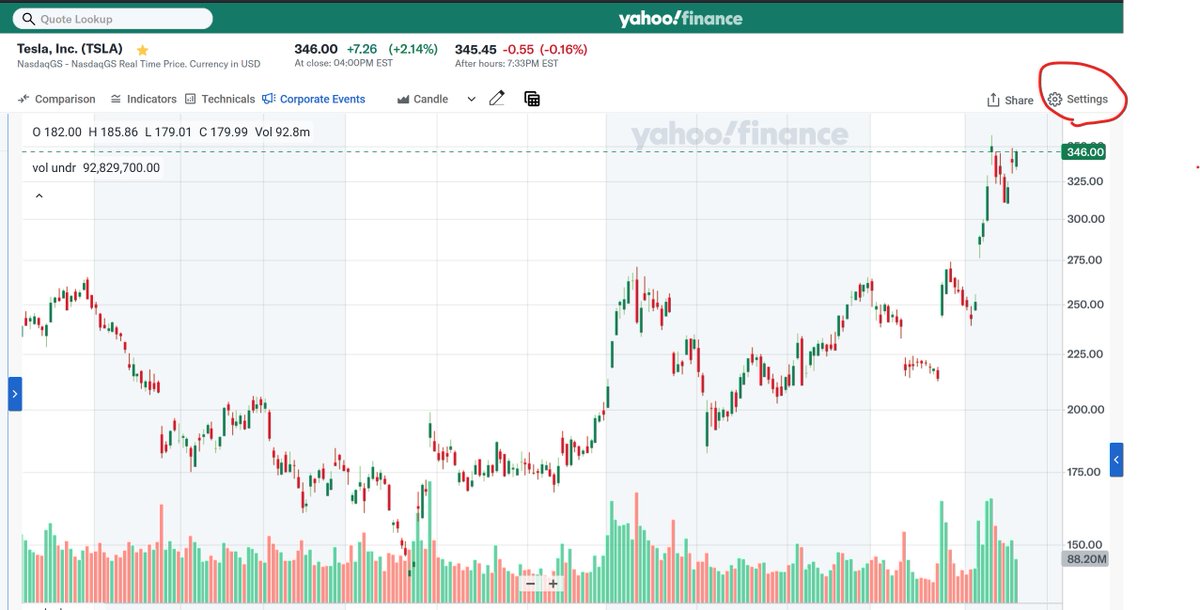
Task: Click 'After hours: 7:33PM EST' text
Action: [x=506, y=64]
